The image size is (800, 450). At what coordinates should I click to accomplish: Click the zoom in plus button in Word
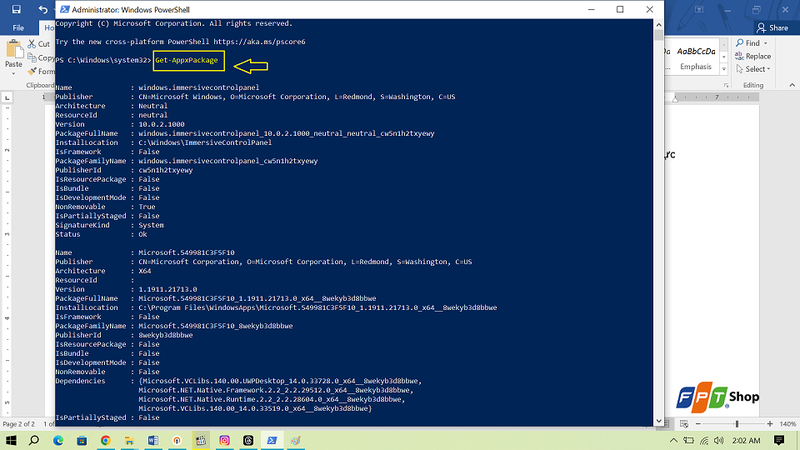(770, 424)
